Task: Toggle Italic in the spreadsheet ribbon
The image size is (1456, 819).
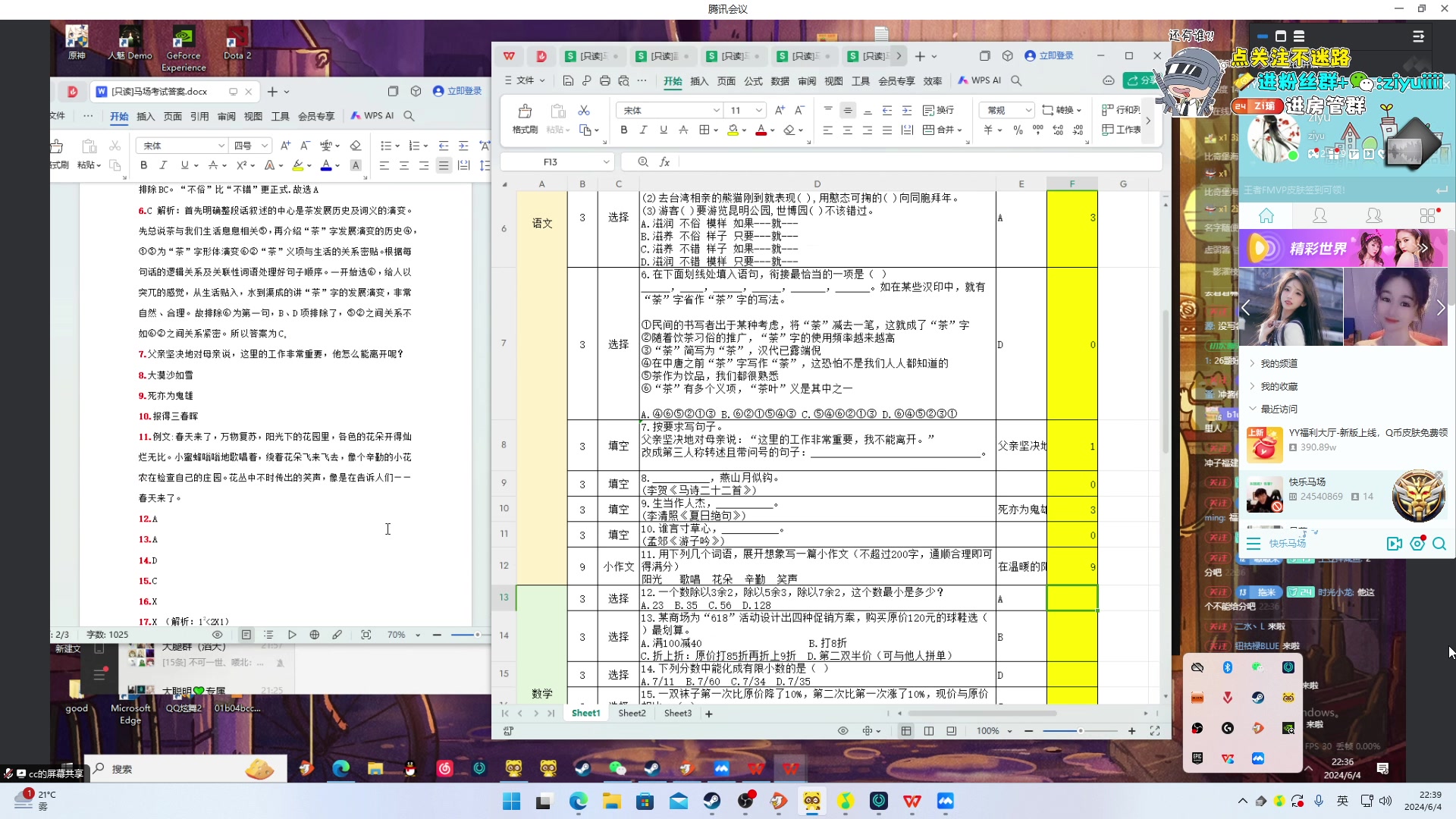Action: pos(643,130)
